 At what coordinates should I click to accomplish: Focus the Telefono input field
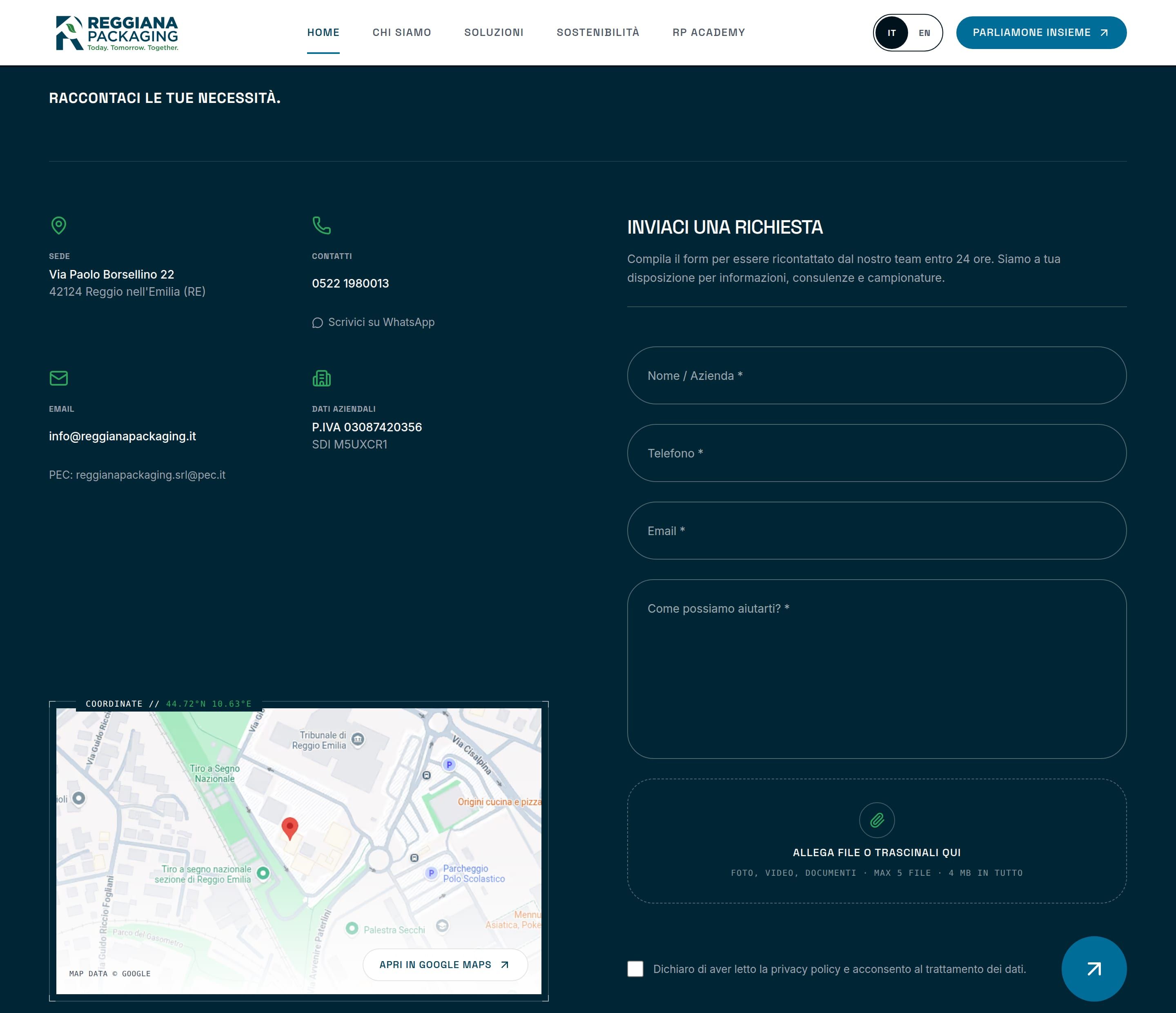coord(876,453)
